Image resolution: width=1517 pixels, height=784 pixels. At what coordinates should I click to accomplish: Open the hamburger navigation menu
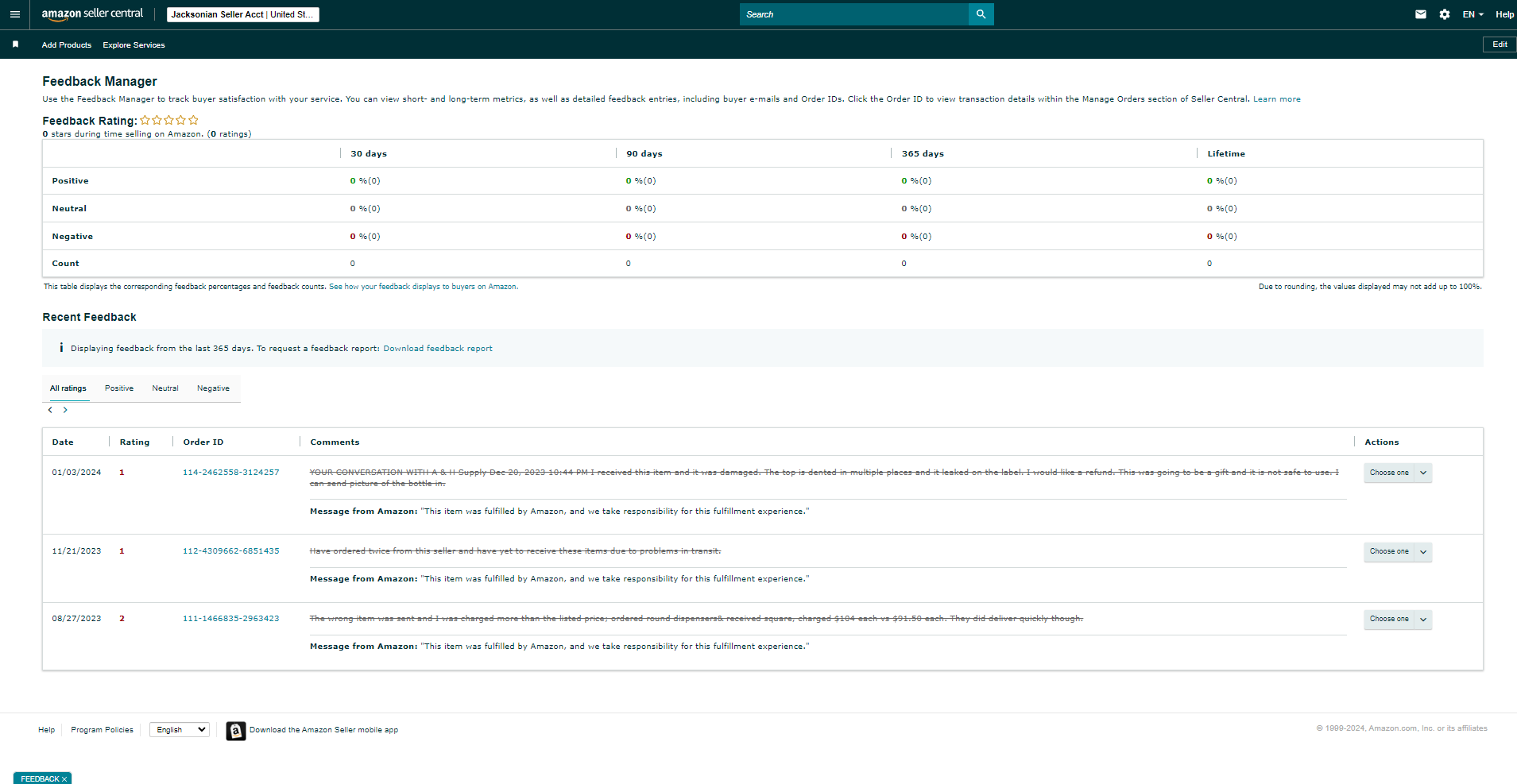[x=14, y=14]
